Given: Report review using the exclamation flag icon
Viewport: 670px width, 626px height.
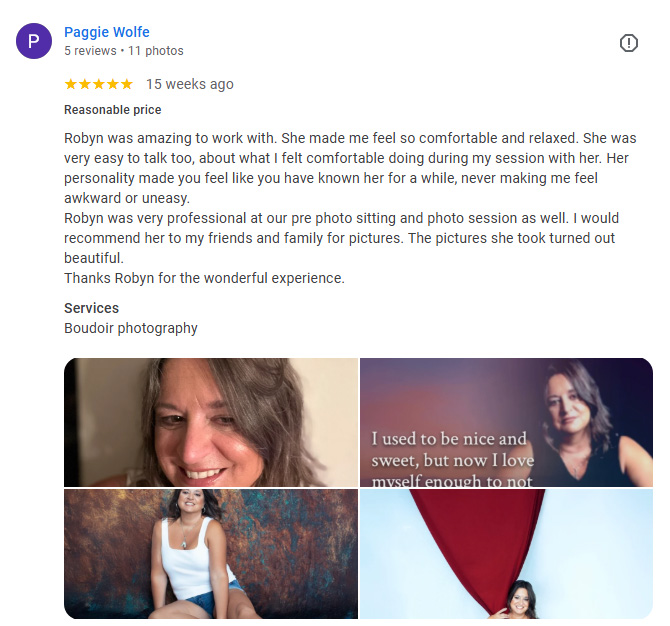Looking at the screenshot, I should coord(628,43).
